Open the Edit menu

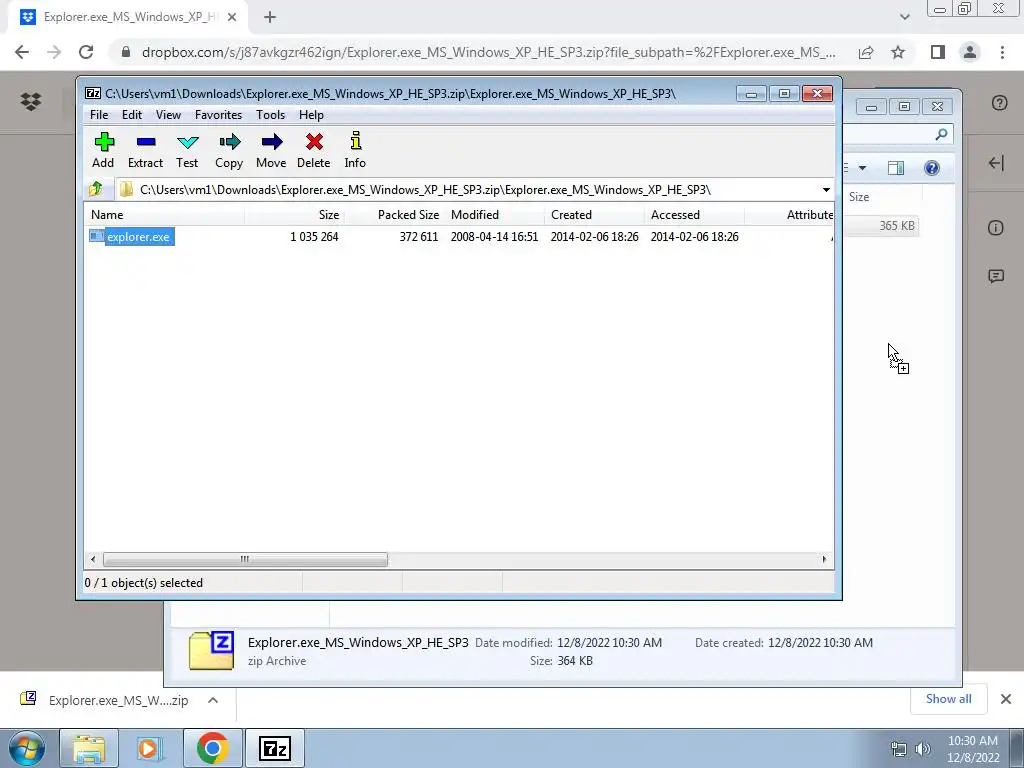(132, 115)
